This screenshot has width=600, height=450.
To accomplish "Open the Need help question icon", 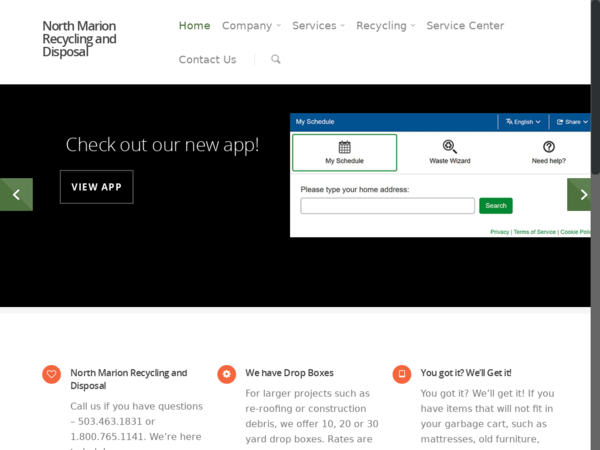I will pos(549,147).
